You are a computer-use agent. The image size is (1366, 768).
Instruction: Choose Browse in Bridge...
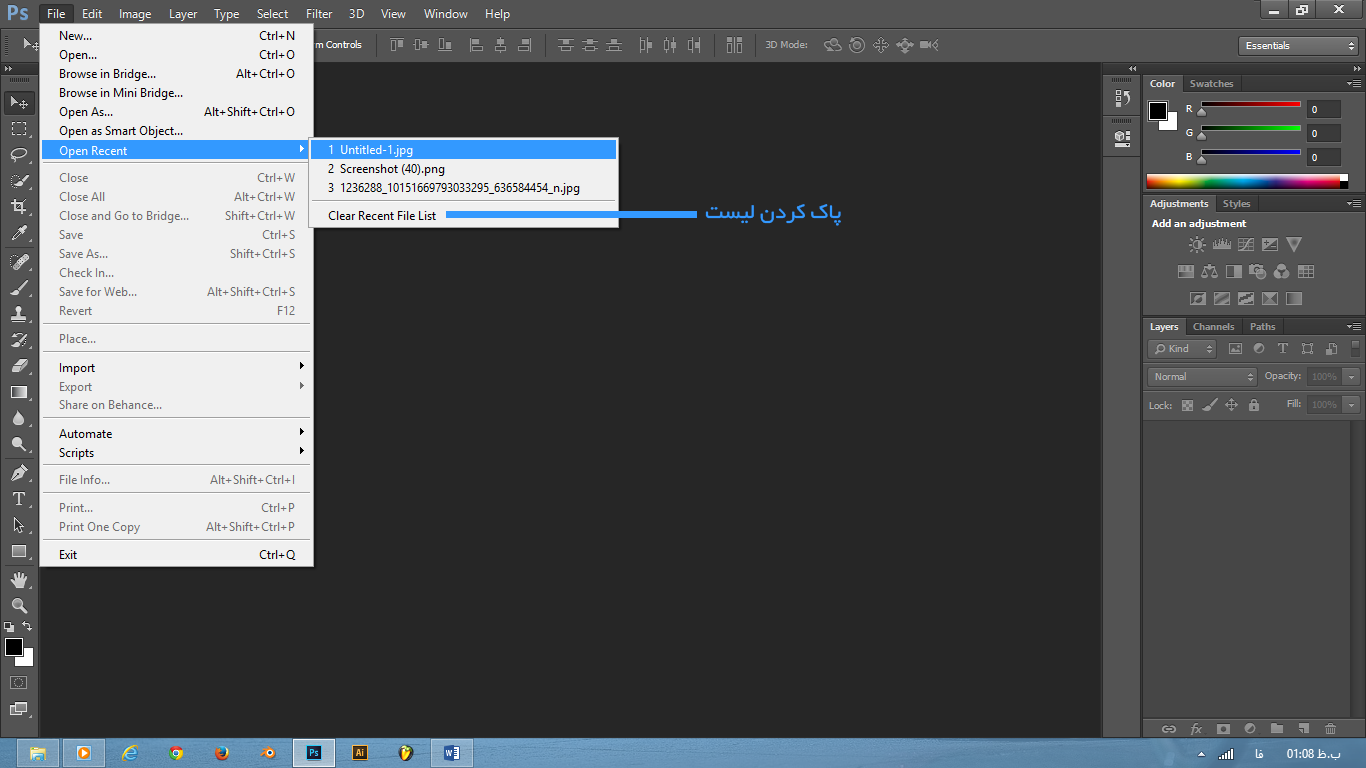(x=176, y=74)
